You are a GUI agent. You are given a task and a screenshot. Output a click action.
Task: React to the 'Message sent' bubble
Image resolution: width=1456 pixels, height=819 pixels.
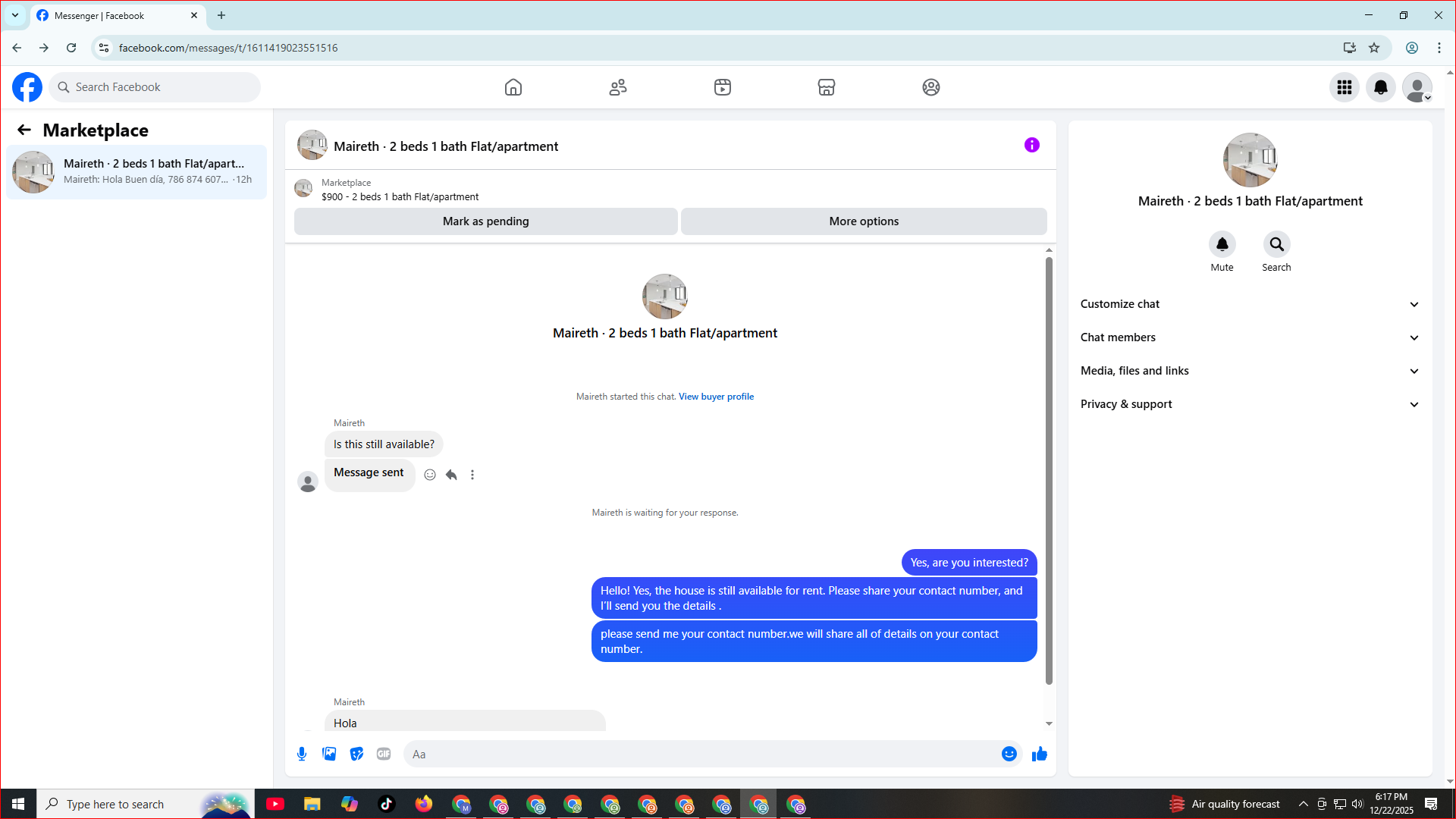(x=430, y=475)
